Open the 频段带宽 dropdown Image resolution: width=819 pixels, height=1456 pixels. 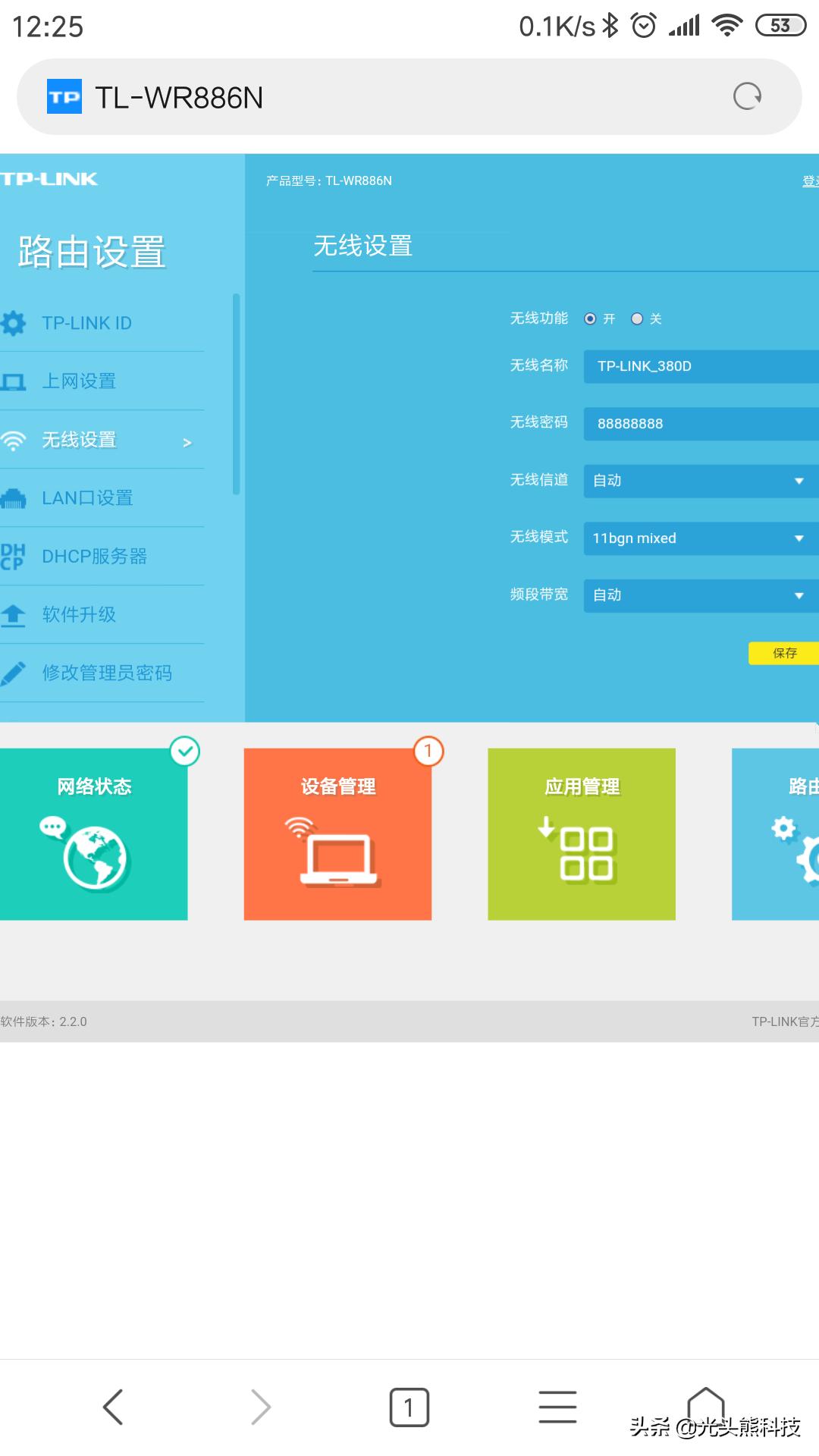[x=701, y=595]
